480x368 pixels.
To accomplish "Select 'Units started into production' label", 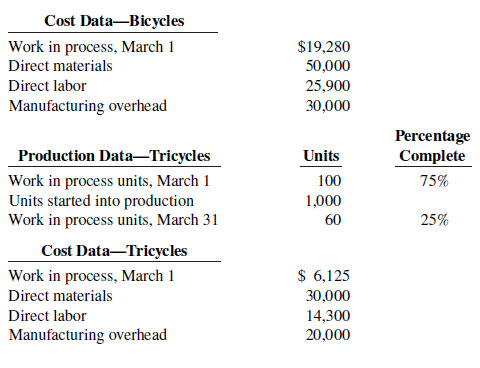I will pyautogui.click(x=101, y=201).
